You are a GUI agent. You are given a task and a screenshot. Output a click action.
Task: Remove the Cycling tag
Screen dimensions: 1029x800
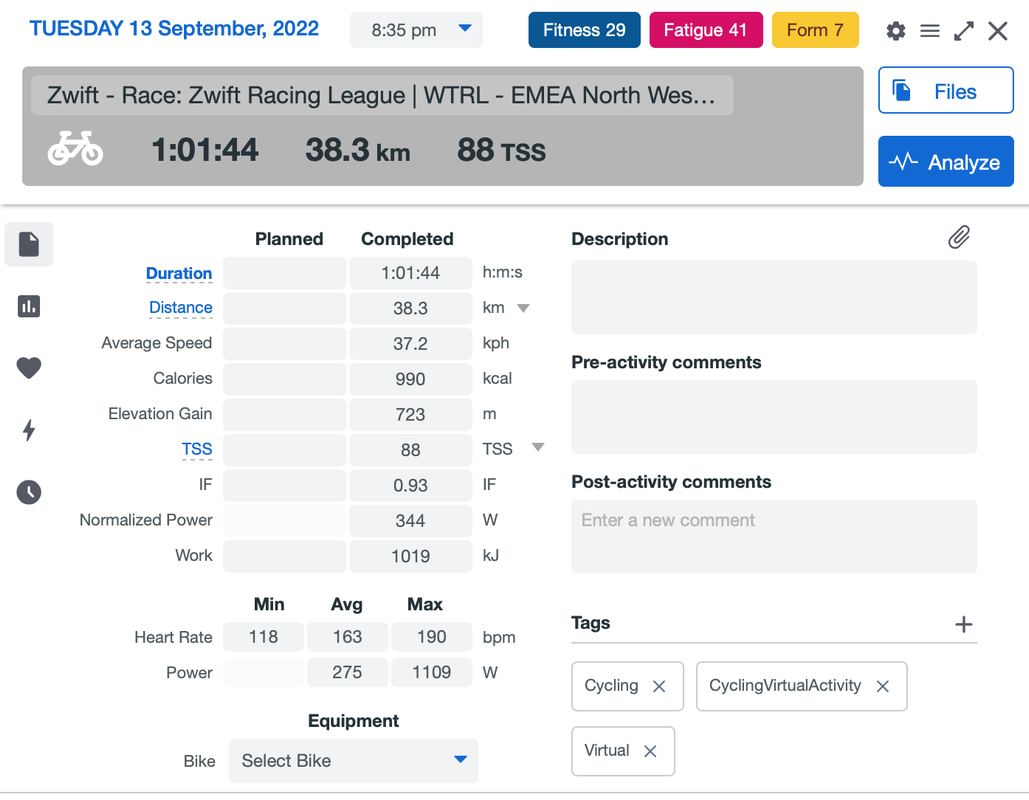point(659,686)
